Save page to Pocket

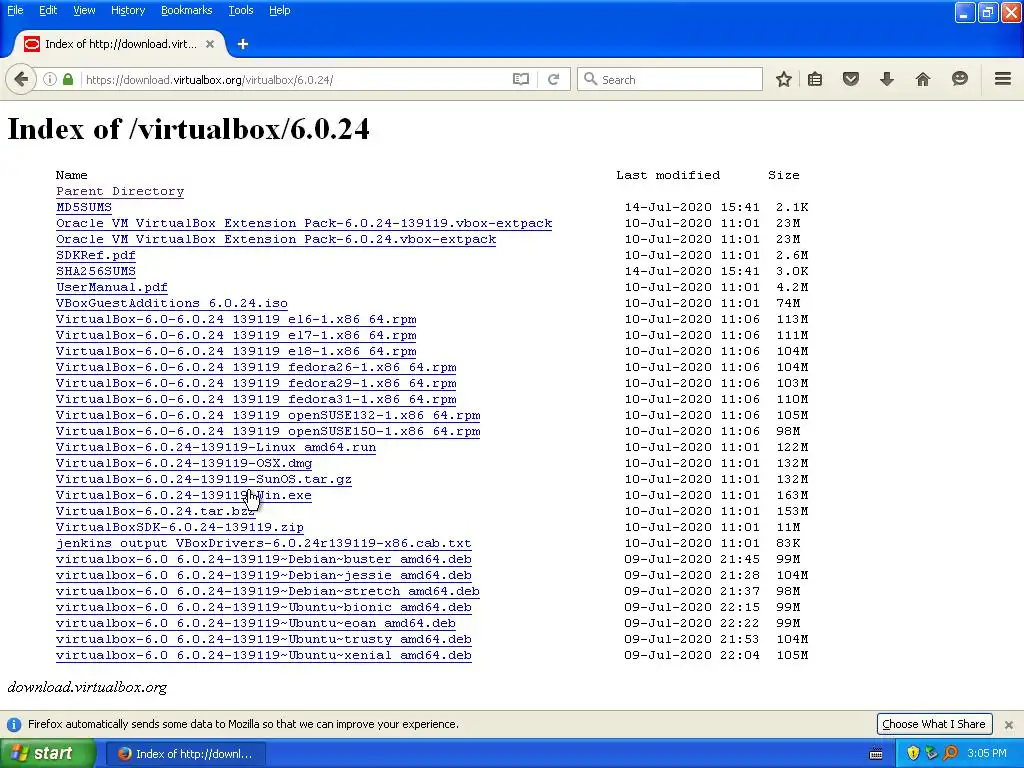pos(850,80)
